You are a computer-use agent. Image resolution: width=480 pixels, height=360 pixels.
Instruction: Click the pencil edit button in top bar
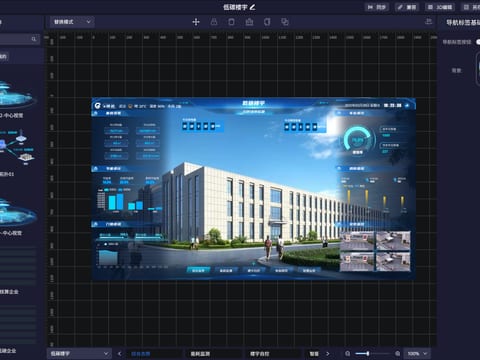407,7
